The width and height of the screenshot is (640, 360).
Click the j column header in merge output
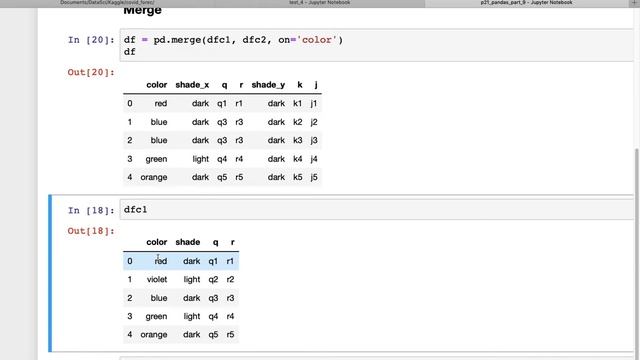click(x=316, y=85)
